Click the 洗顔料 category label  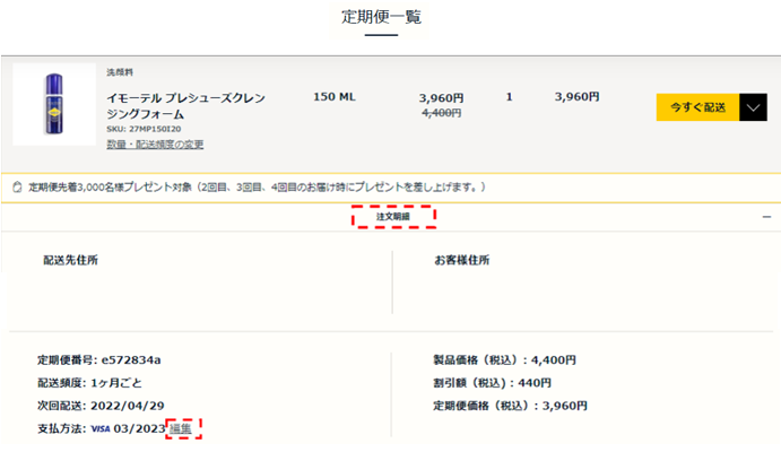click(120, 72)
